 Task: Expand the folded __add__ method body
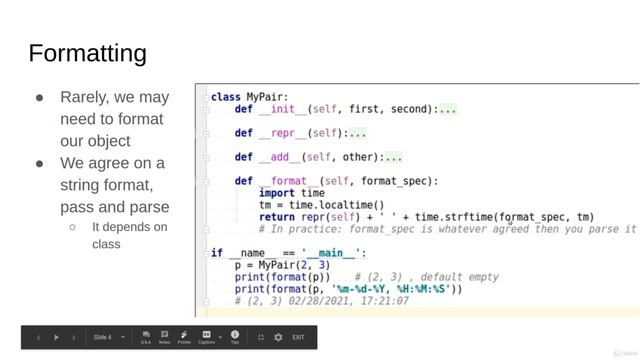point(394,157)
